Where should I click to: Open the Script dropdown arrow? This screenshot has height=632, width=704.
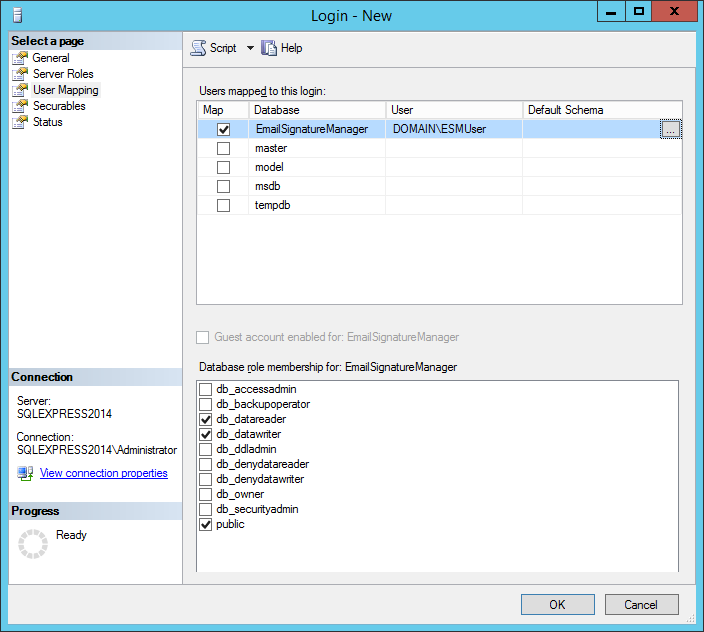(x=250, y=48)
